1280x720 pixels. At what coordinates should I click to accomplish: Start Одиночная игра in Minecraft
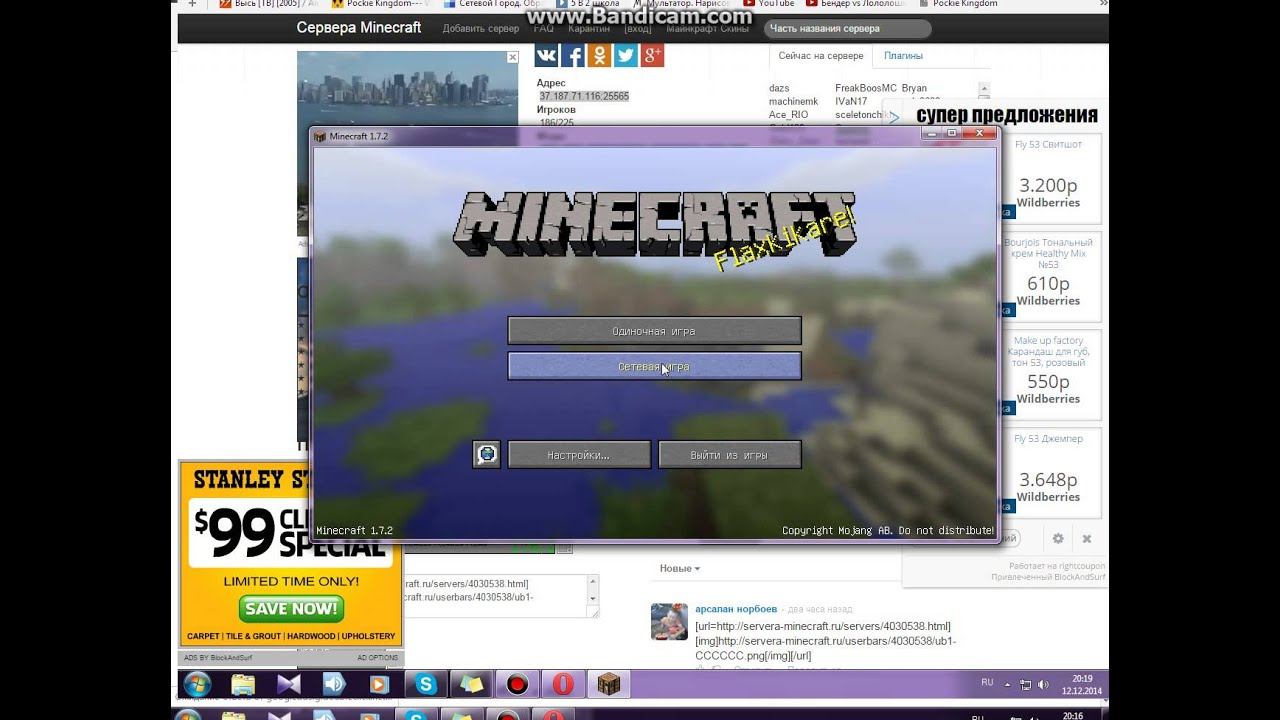[x=654, y=331]
